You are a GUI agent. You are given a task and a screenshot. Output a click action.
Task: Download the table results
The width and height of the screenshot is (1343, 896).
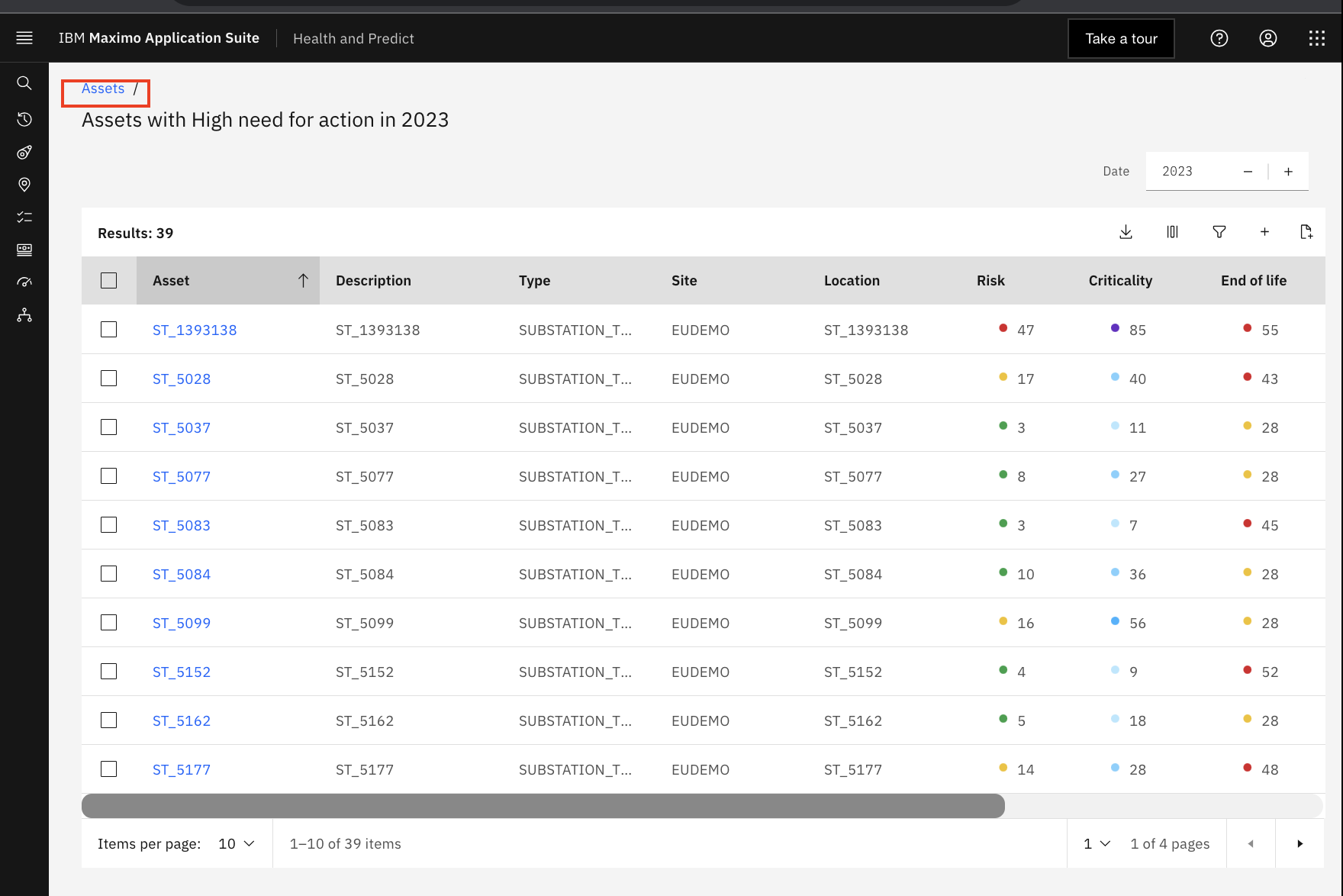click(1126, 232)
